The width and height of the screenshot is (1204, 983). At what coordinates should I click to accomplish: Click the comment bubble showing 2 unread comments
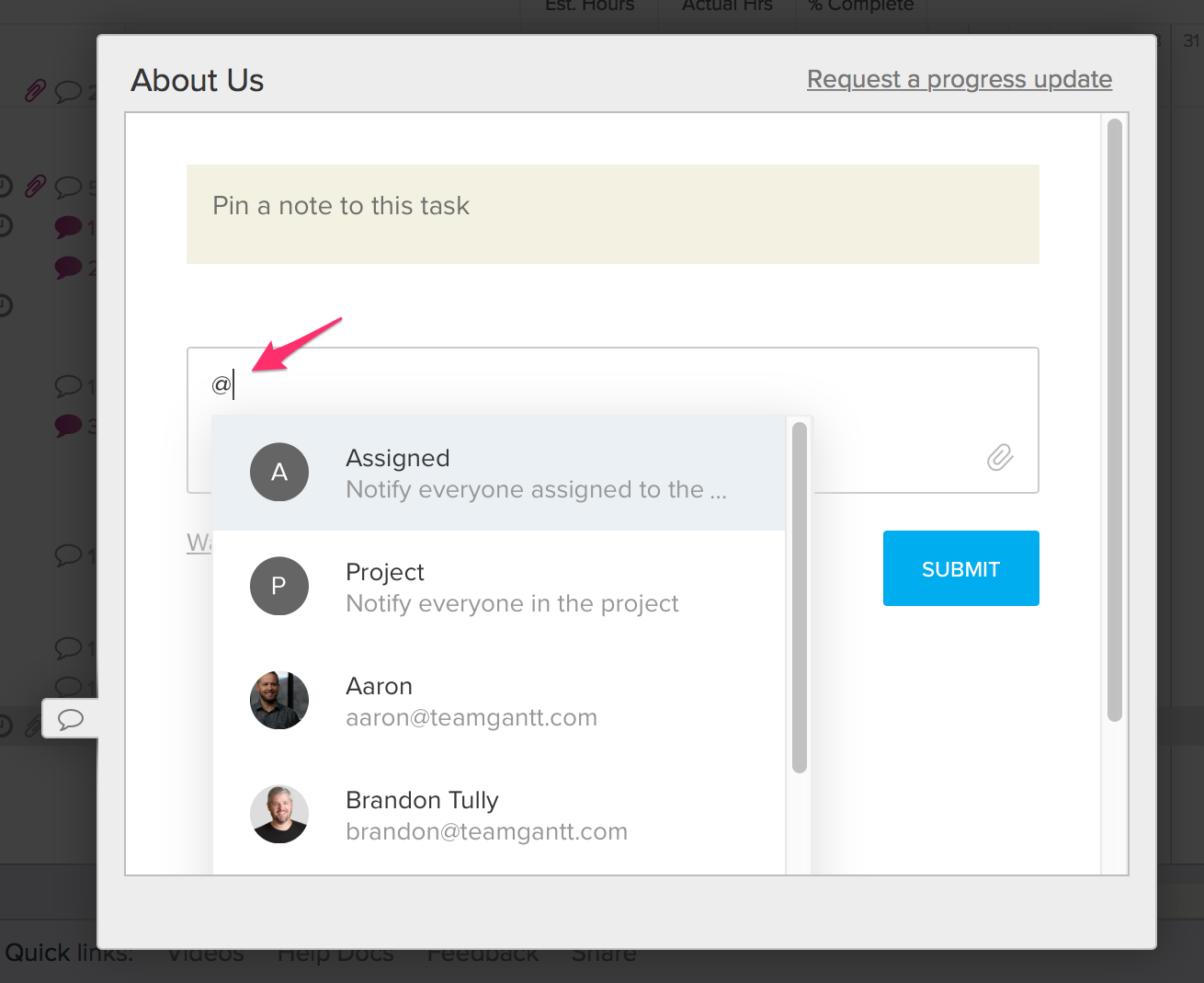coord(68,268)
